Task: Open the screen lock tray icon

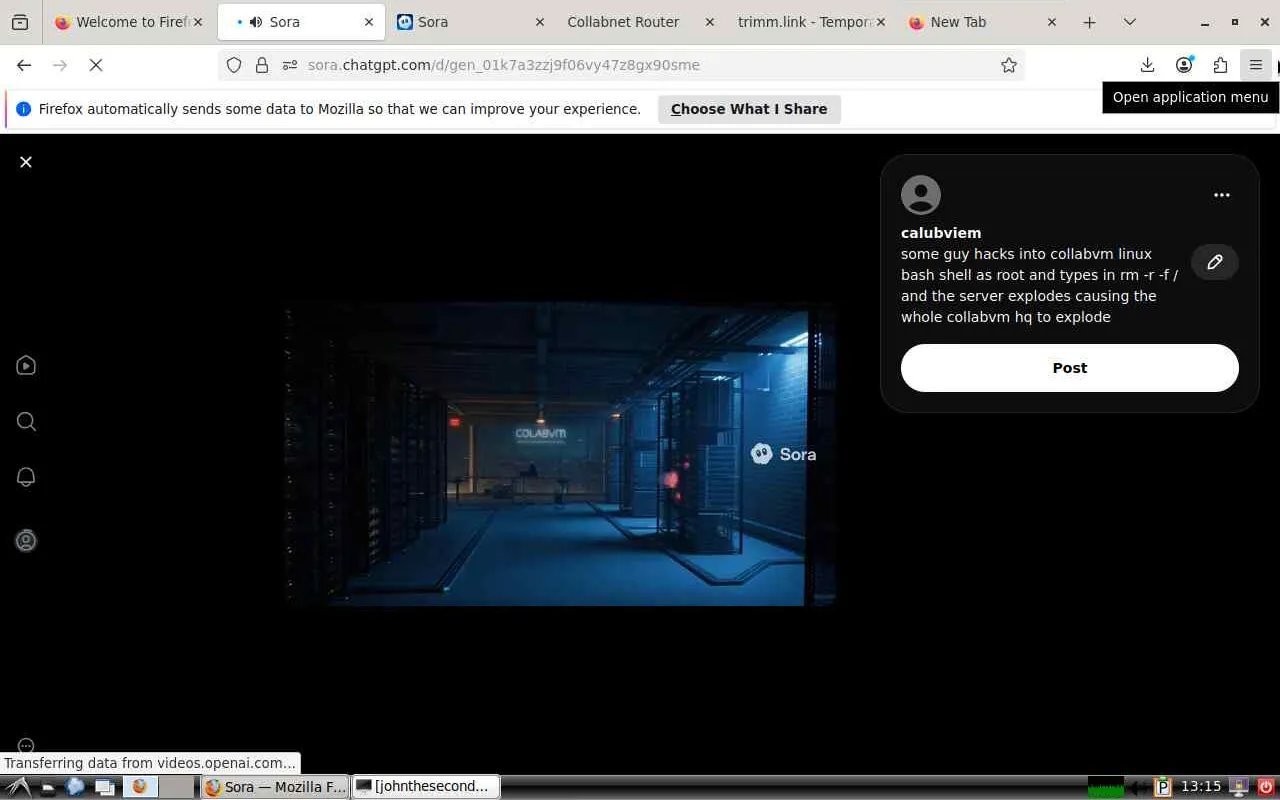Action: [x=1239, y=787]
